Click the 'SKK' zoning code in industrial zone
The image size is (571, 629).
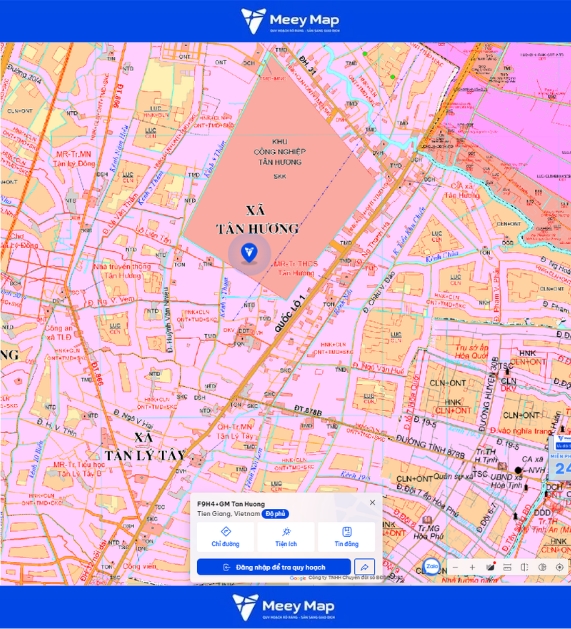pos(280,176)
